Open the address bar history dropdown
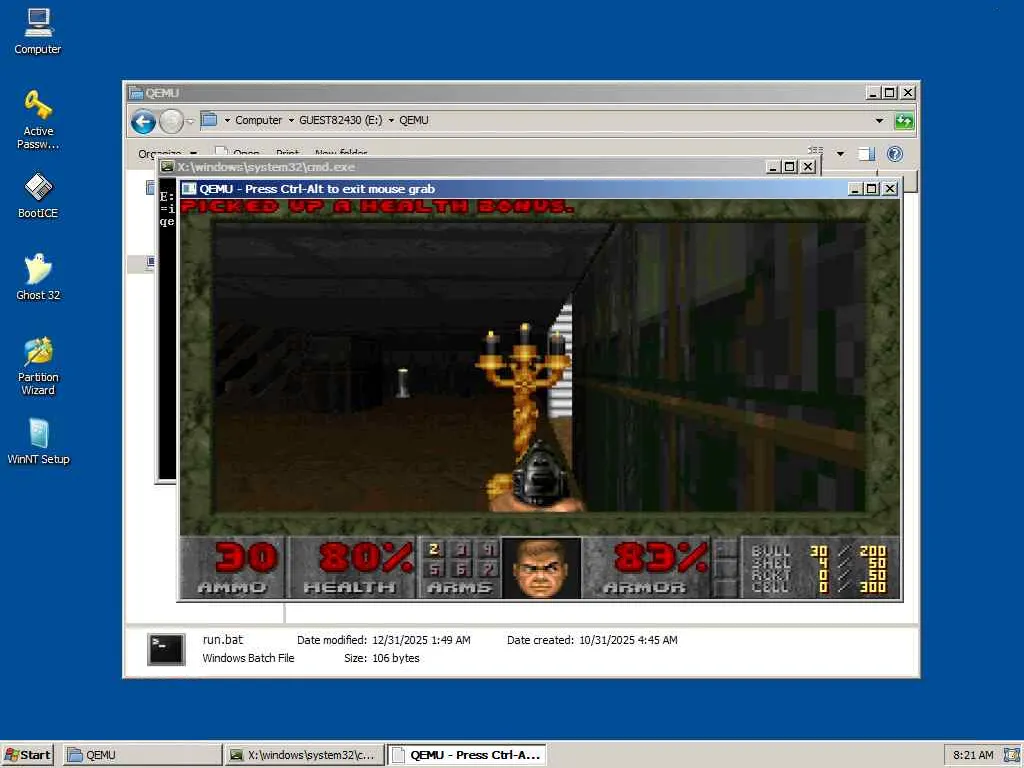This screenshot has height=768, width=1024. pos(879,121)
